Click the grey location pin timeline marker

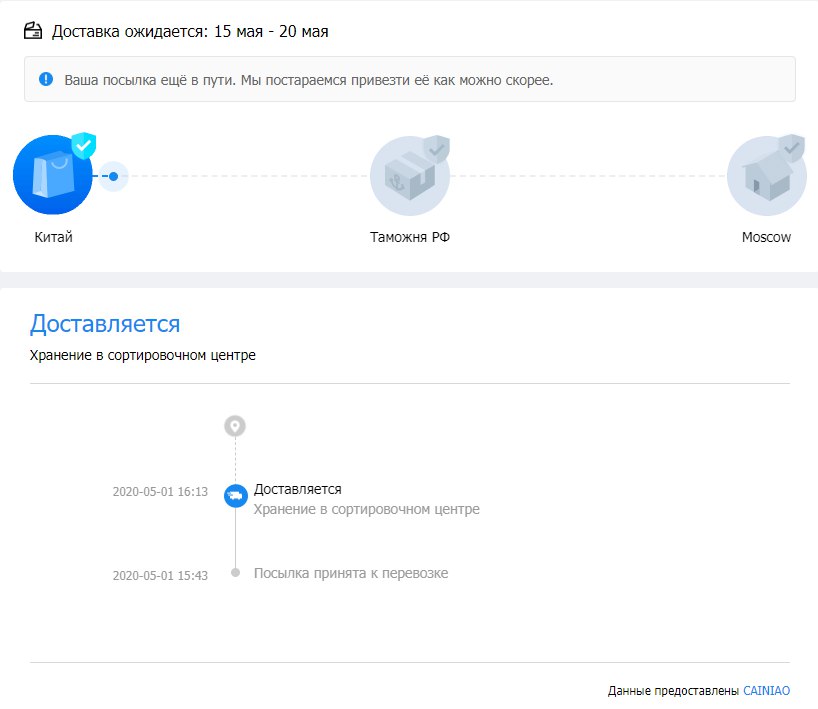pos(235,426)
